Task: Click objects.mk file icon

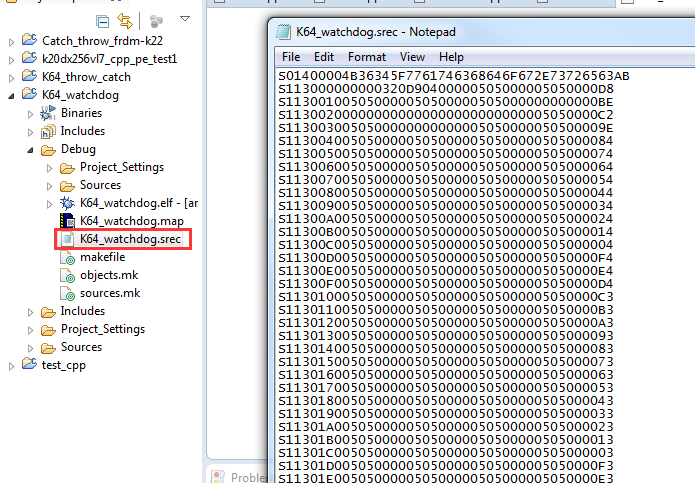Action: tap(67, 275)
